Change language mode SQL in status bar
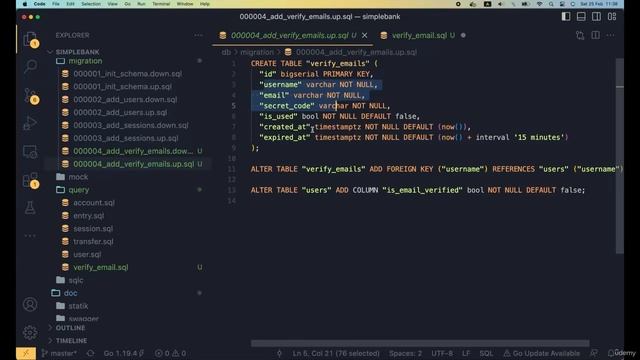640x360 pixels. pos(486,353)
